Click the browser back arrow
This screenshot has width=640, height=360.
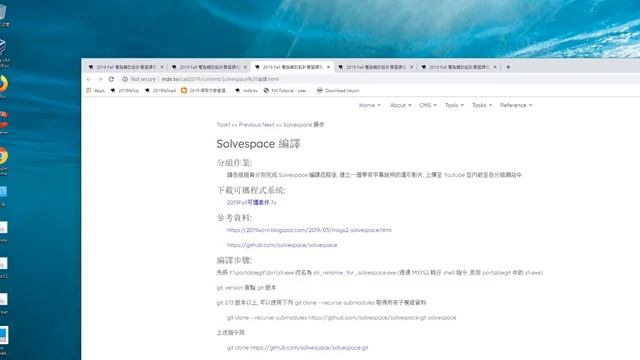pyautogui.click(x=89, y=79)
